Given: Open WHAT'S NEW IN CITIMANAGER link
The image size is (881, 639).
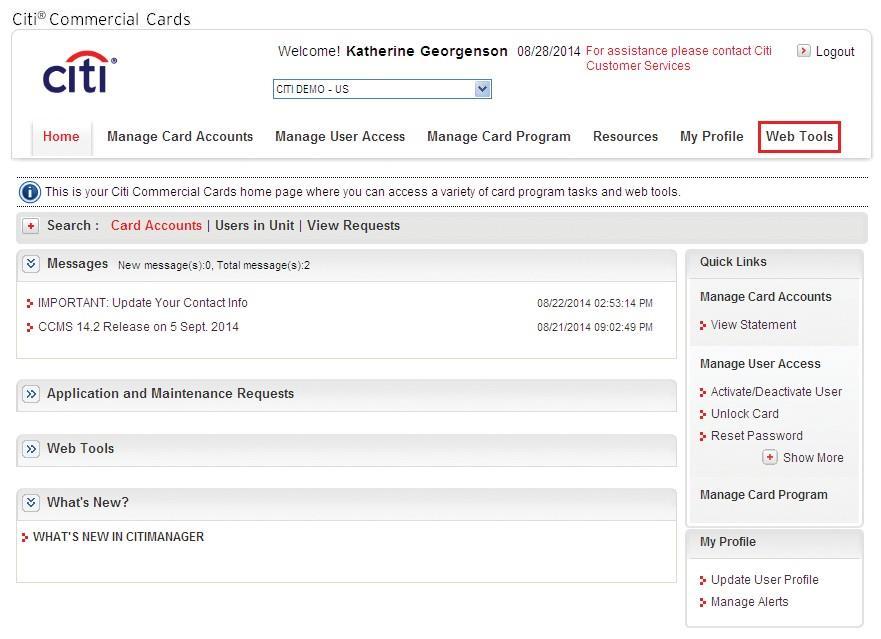Looking at the screenshot, I should click(x=119, y=537).
